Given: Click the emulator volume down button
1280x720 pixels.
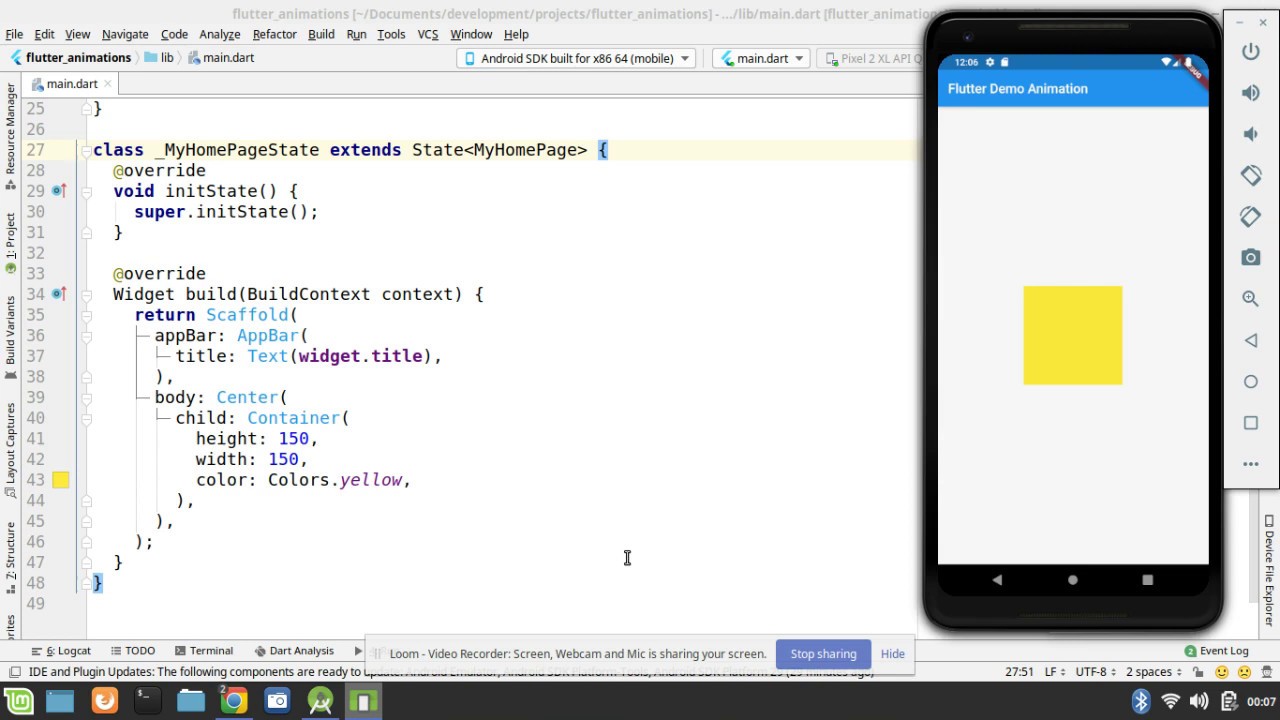Looking at the screenshot, I should click(x=1250, y=134).
